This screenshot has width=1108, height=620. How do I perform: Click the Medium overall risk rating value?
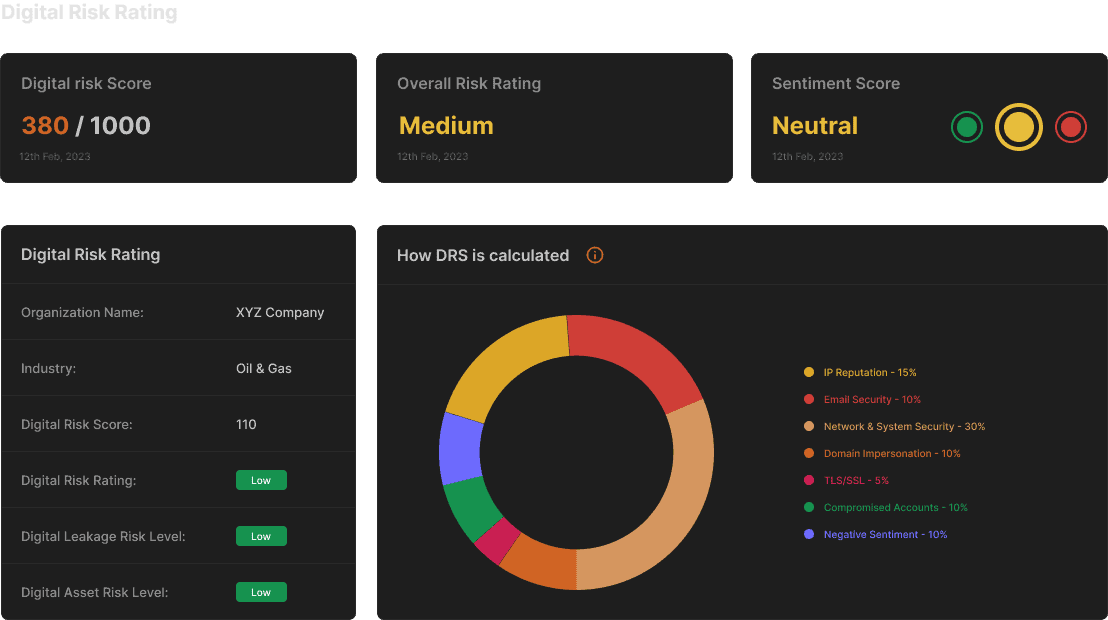[446, 126]
